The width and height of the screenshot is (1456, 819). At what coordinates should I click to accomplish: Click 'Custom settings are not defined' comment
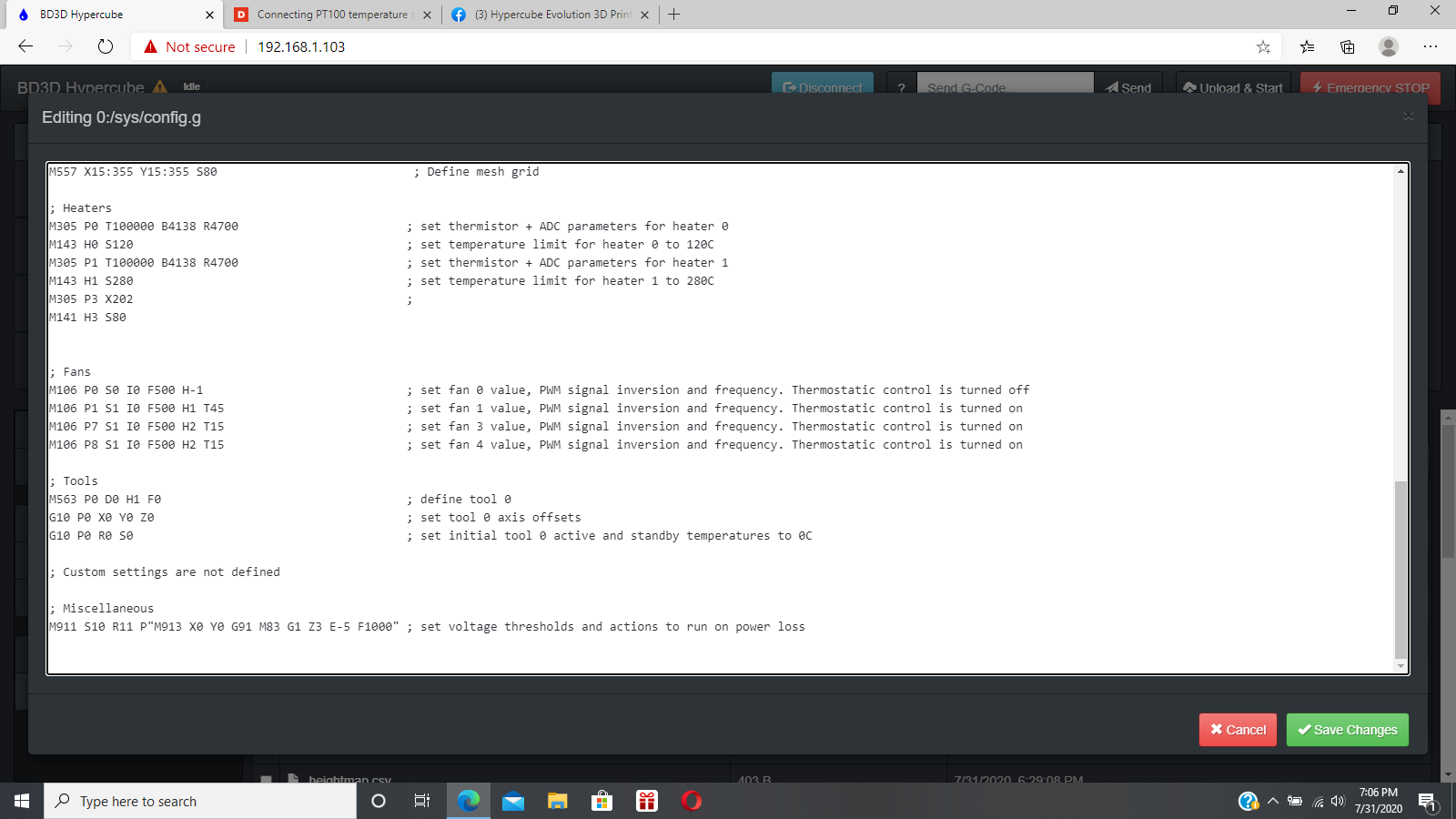(165, 571)
